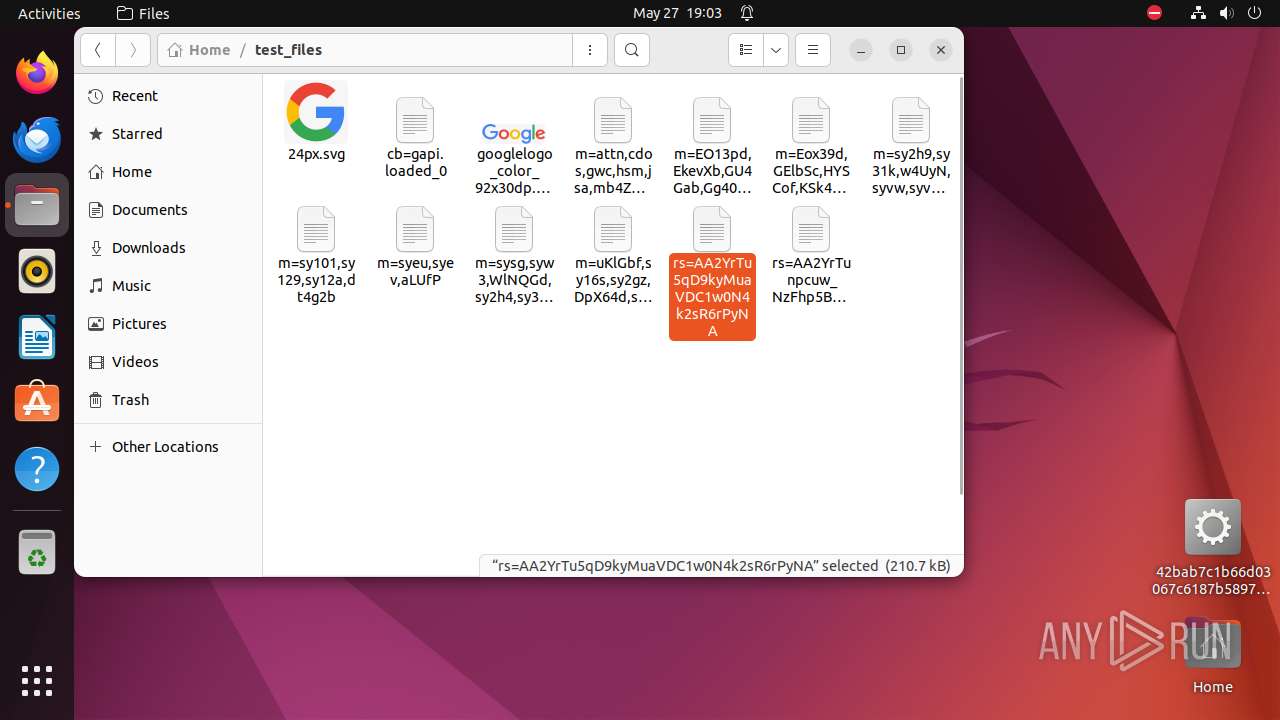
Task: Switch to list view with the view icon
Action: click(x=745, y=50)
